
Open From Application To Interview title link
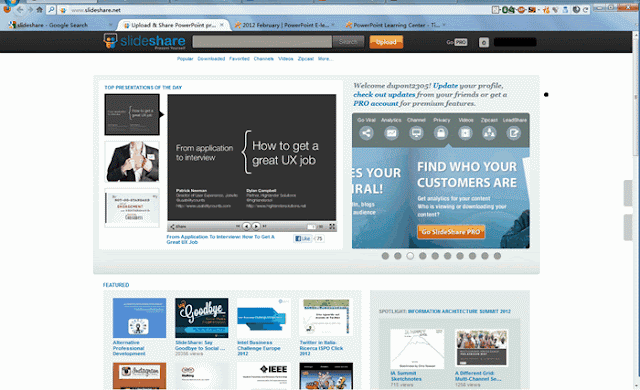220,239
